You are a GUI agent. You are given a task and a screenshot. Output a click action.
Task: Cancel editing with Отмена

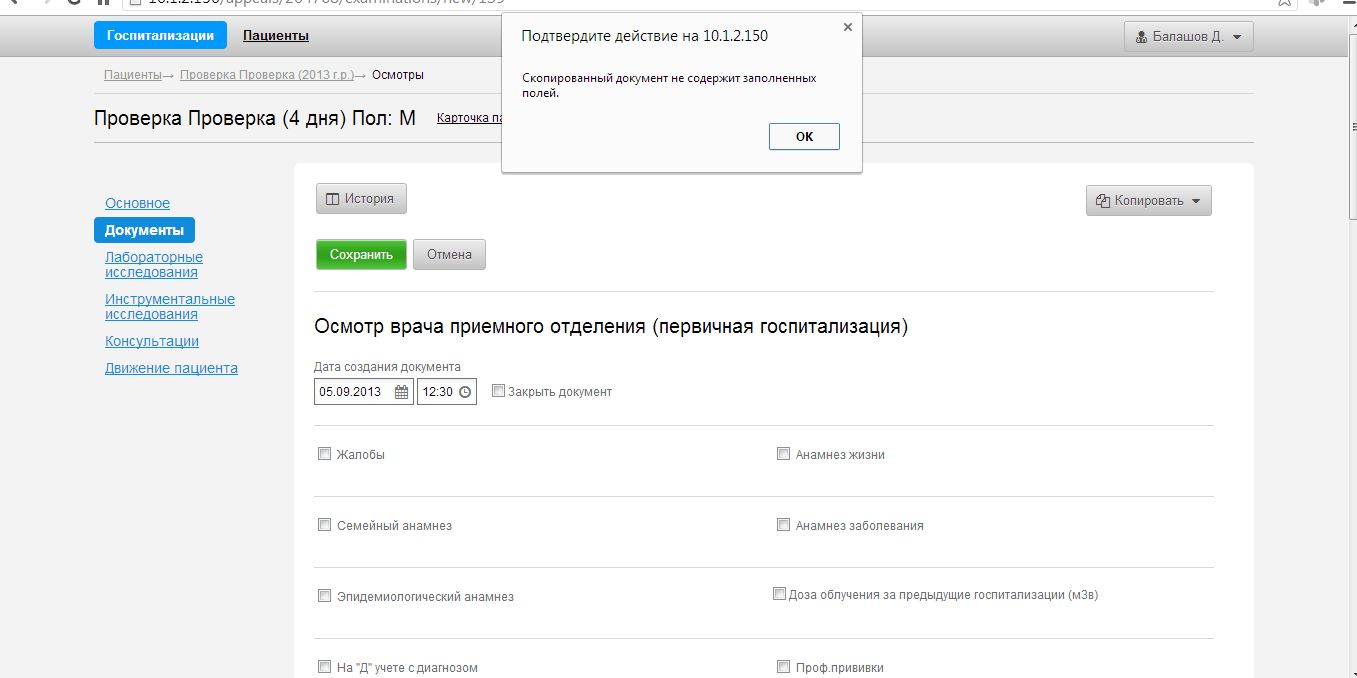tap(449, 255)
